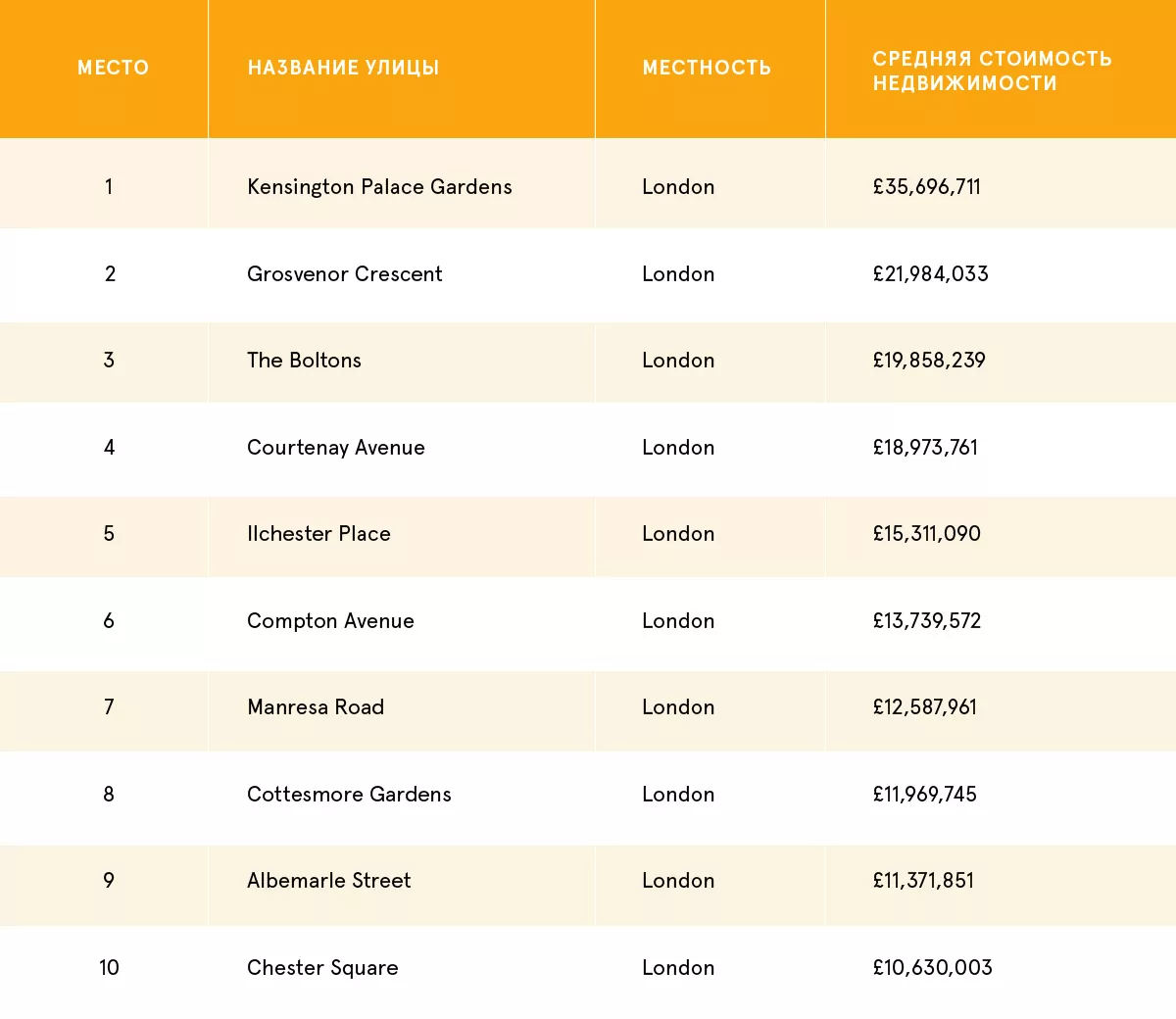Select the Kensington Palace Gardens street name

(379, 187)
